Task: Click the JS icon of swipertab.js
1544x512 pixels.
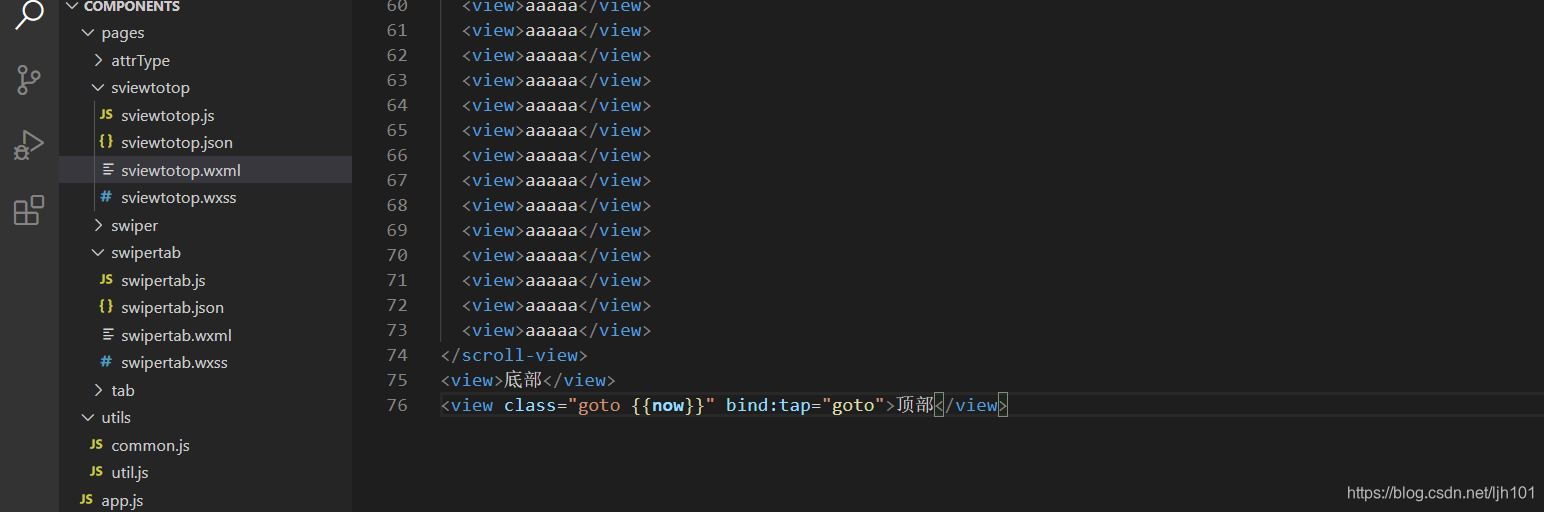Action: point(106,280)
